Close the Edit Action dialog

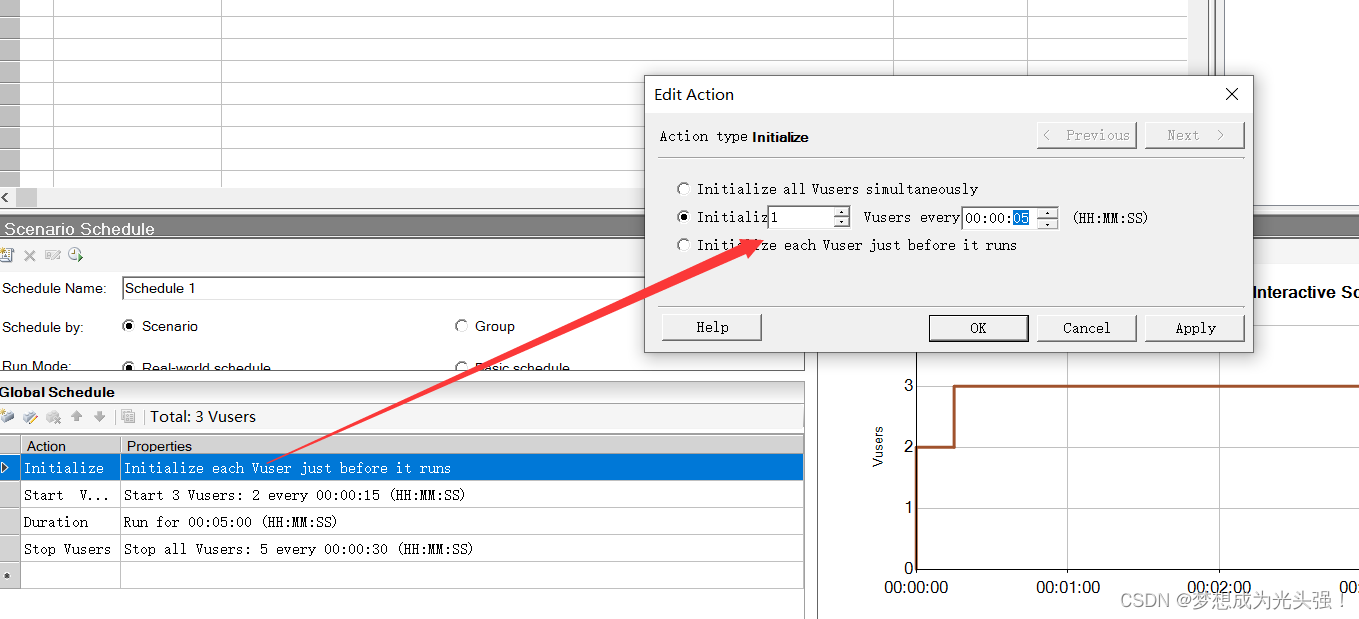coord(1232,94)
